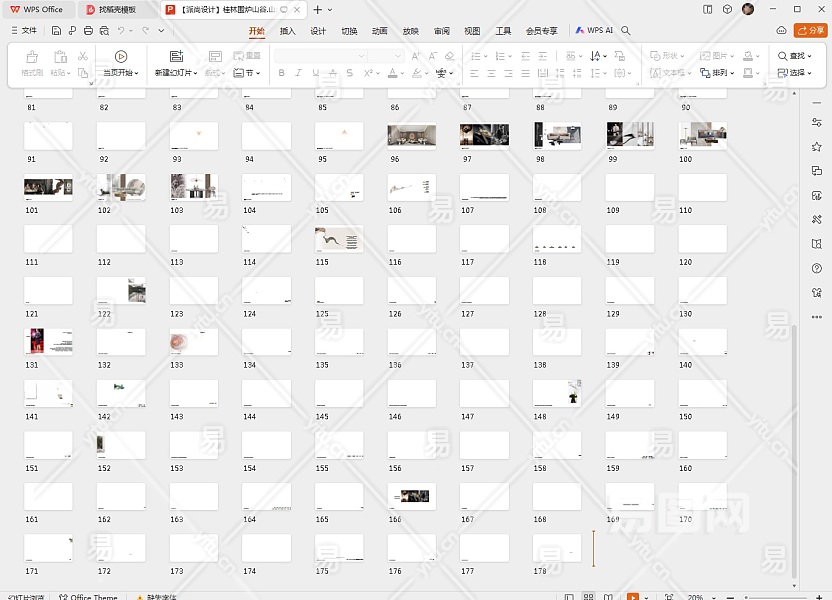Click the search magnifier in the ribbon tab bar

click(626, 31)
